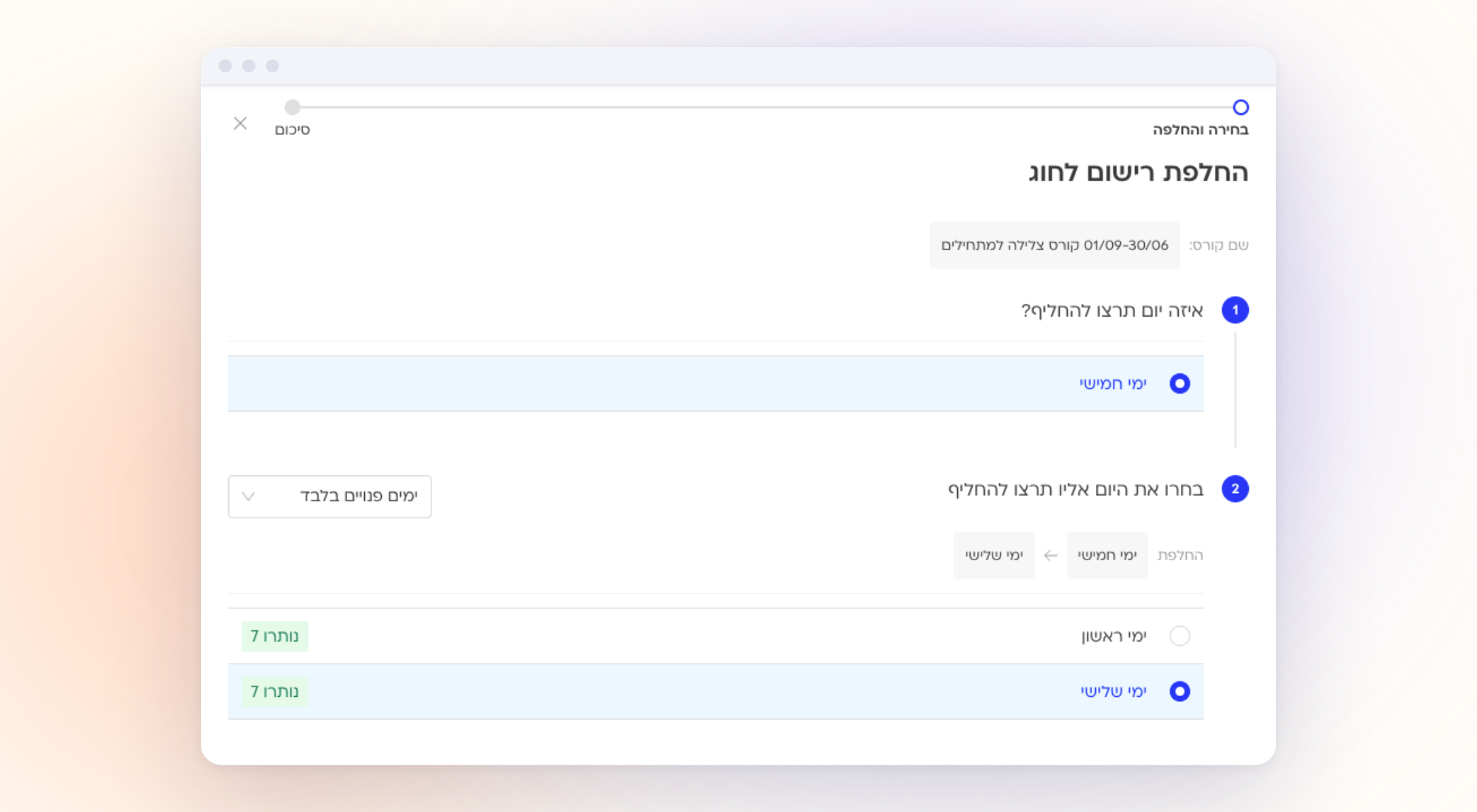1477x812 pixels.
Task: Go to the סיכום step marker
Action: [292, 107]
